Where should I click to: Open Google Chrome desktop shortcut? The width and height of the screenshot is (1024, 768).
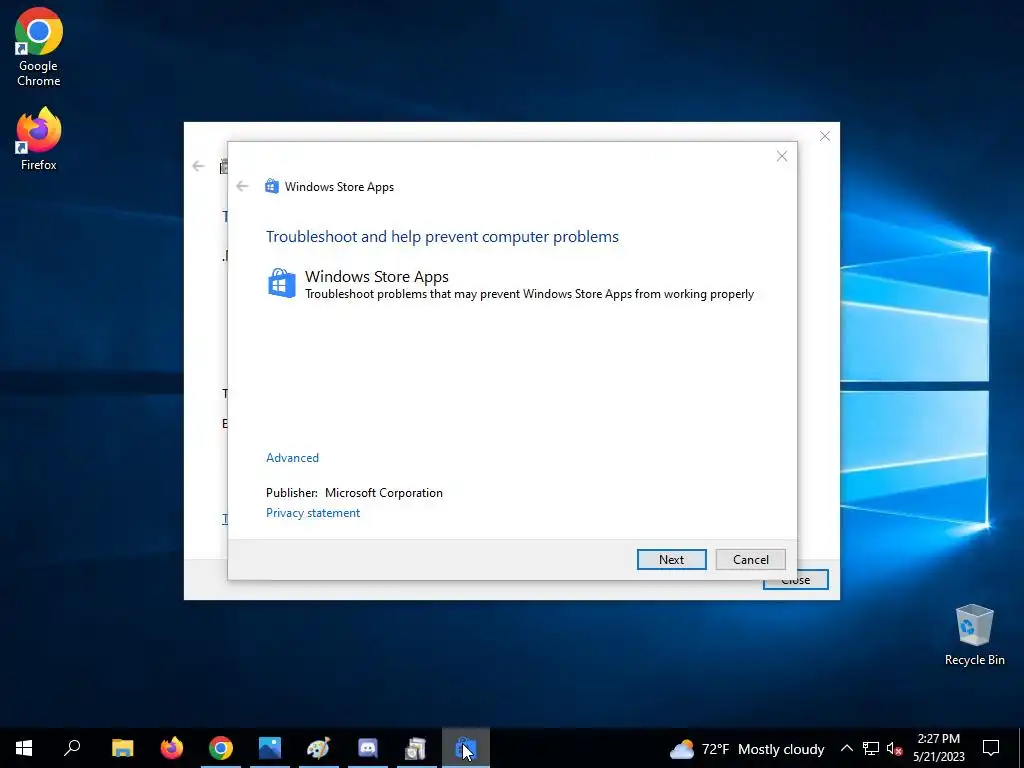click(x=39, y=47)
